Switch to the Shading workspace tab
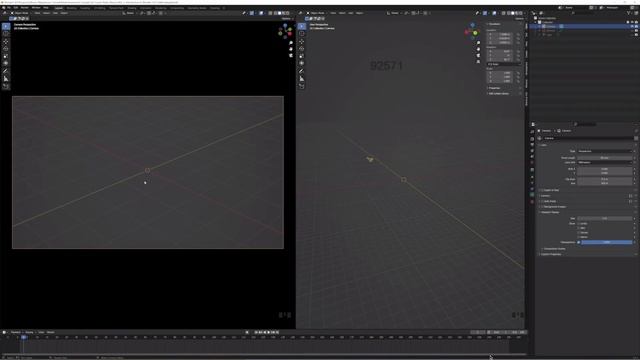Image resolution: width=640 pixels, height=360 pixels. click(x=131, y=8)
